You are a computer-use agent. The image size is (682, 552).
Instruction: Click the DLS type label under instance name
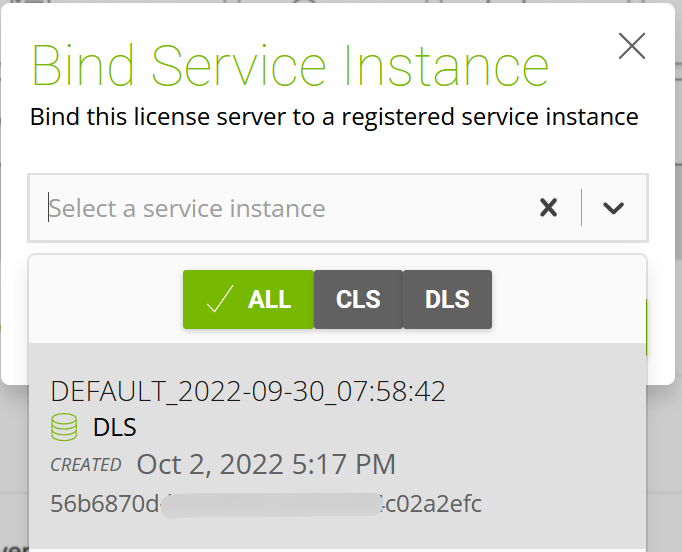pos(114,428)
